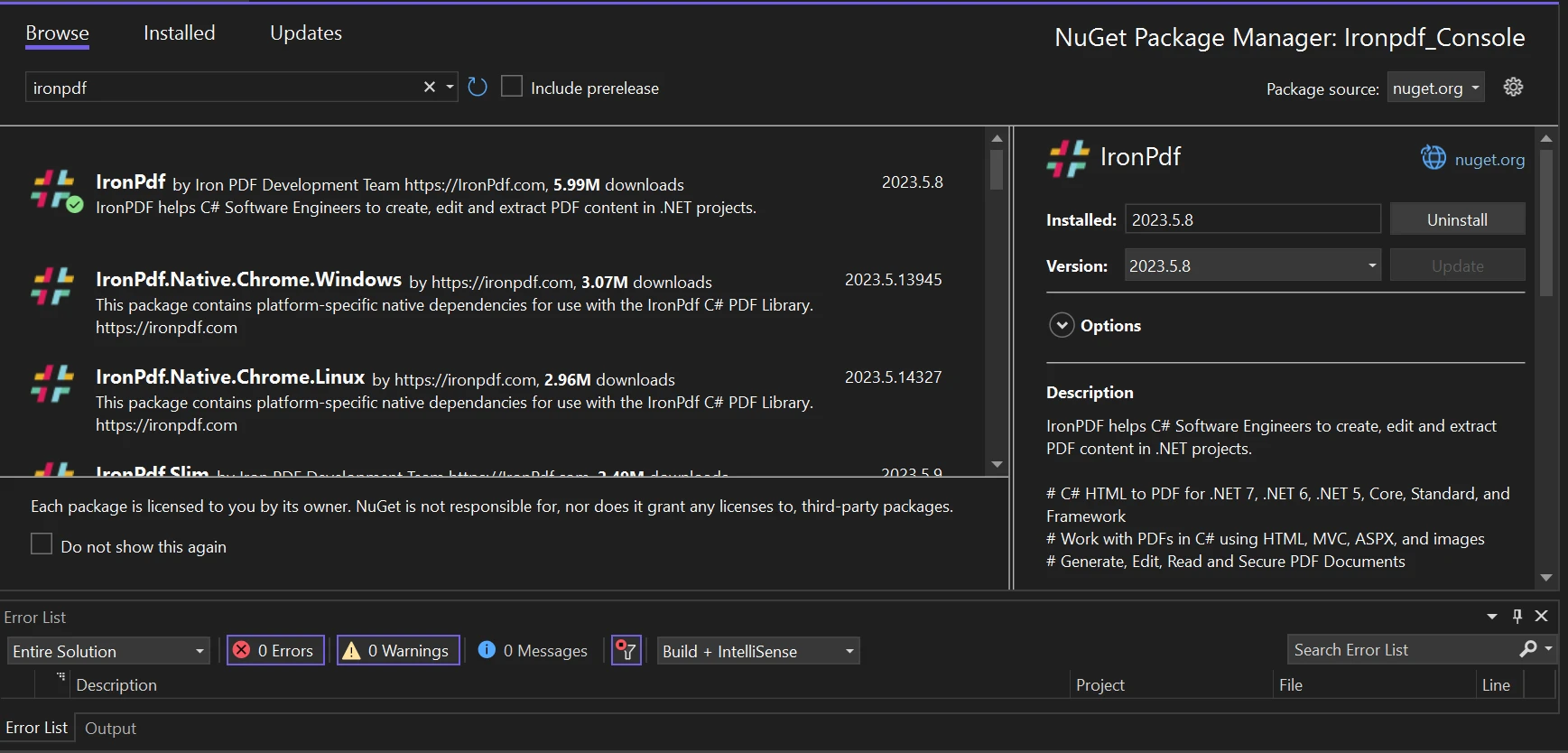The width and height of the screenshot is (1568, 753).
Task: Toggle the 0 Warnings filter
Action: [x=398, y=650]
